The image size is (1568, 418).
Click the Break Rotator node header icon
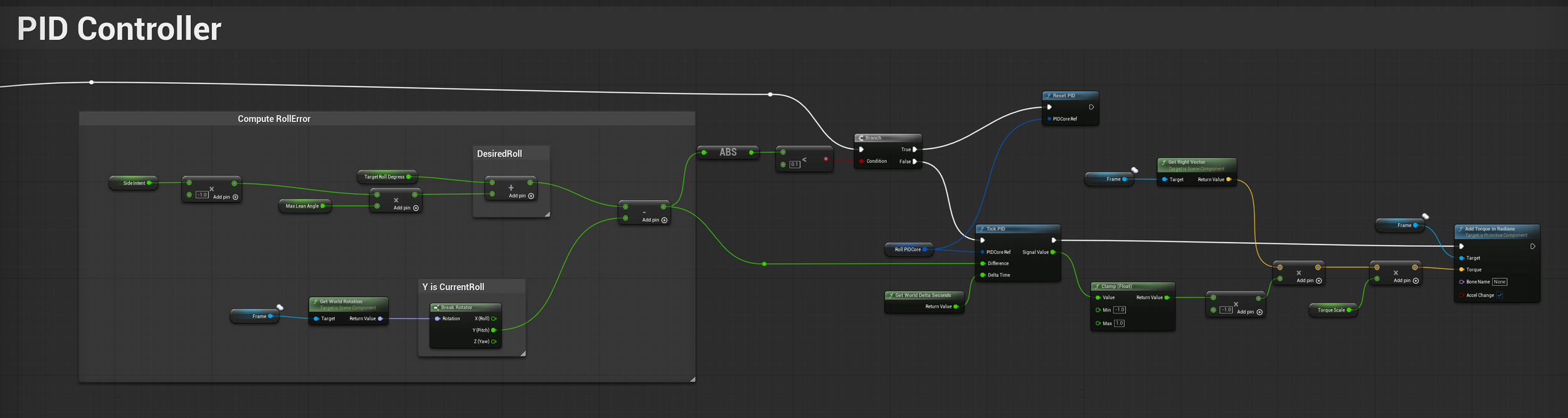[437, 307]
